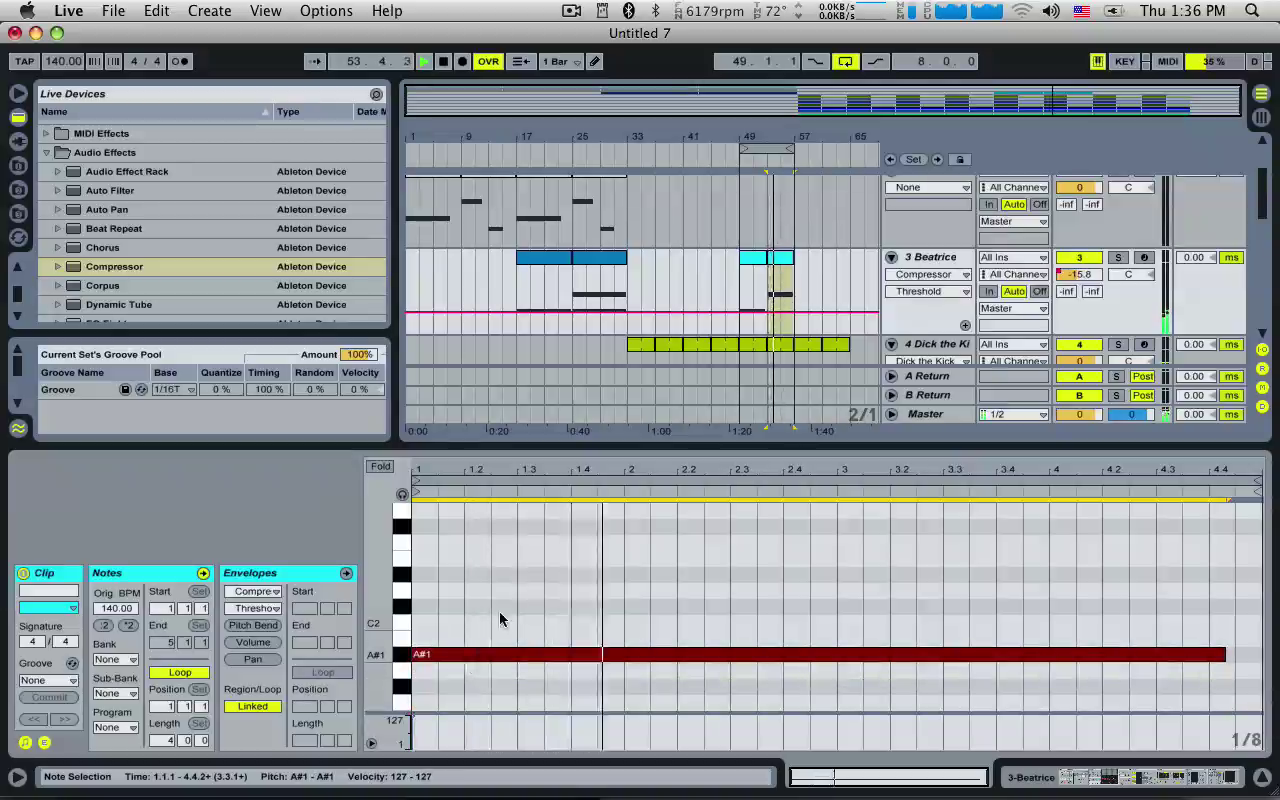Open the clip color dropdown

[49, 608]
